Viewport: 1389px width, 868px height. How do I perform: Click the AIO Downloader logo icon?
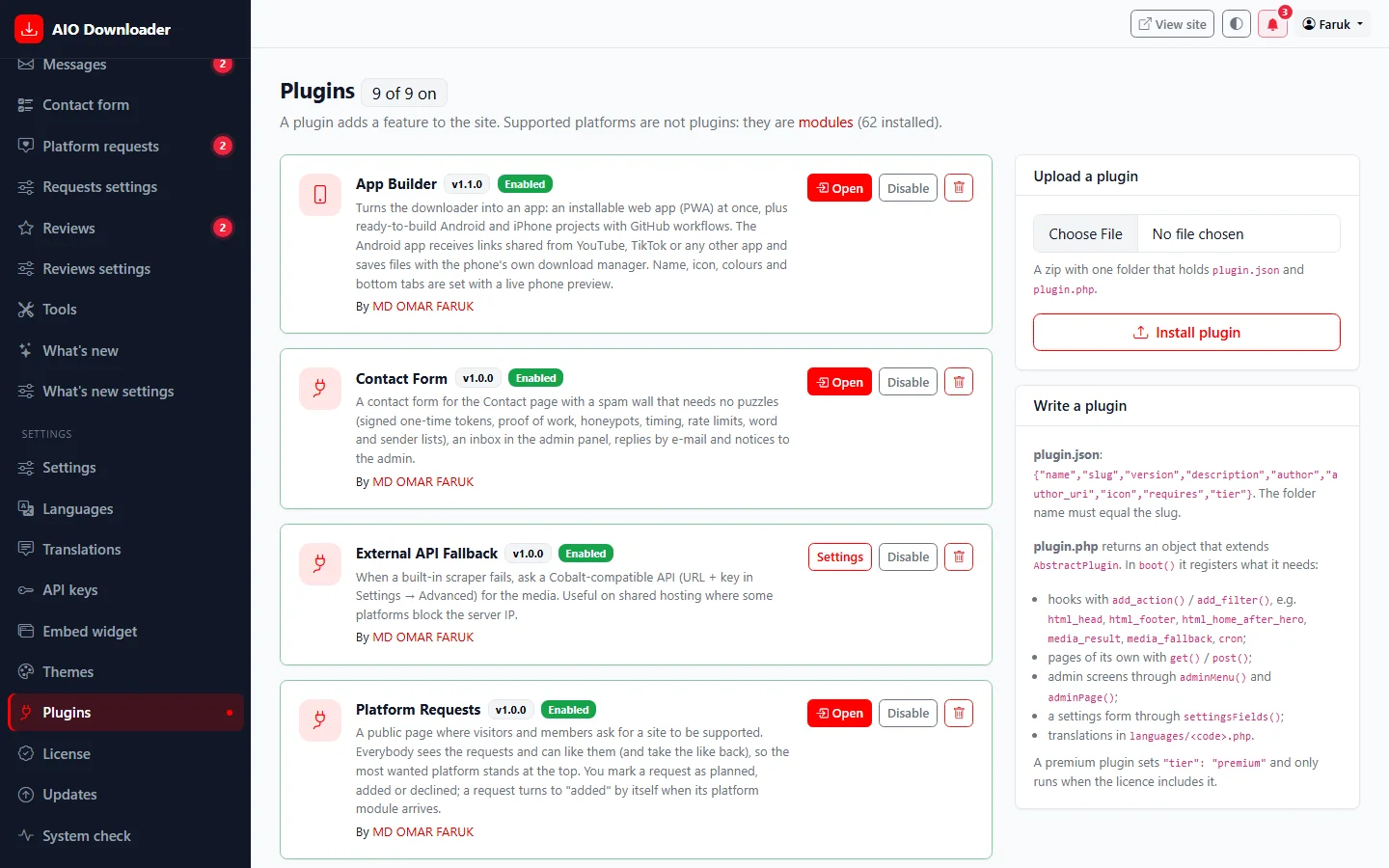pos(29,29)
